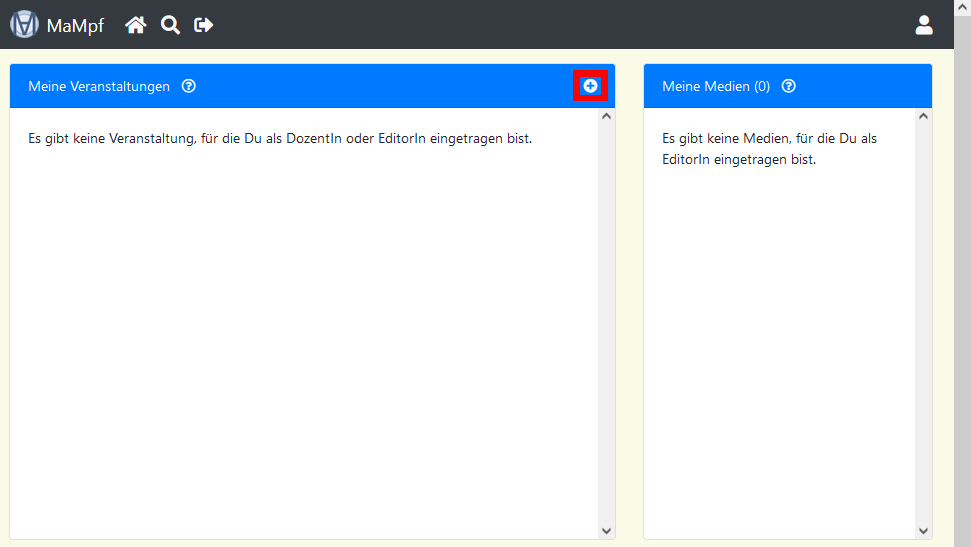This screenshot has height=547, width=971.
Task: Log out using the sign-out icon
Action: point(204,25)
